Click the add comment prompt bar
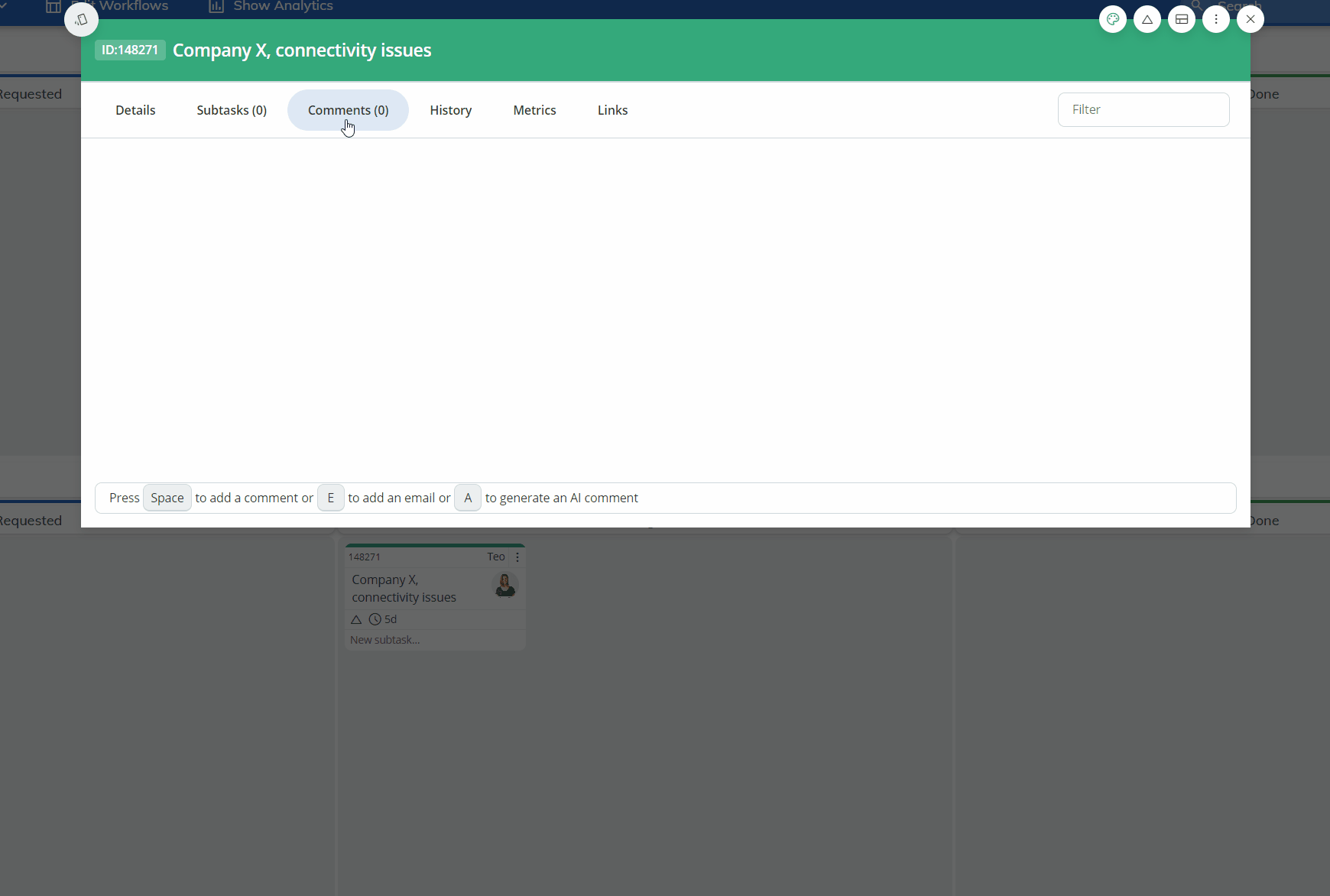1330x896 pixels. tap(917, 498)
